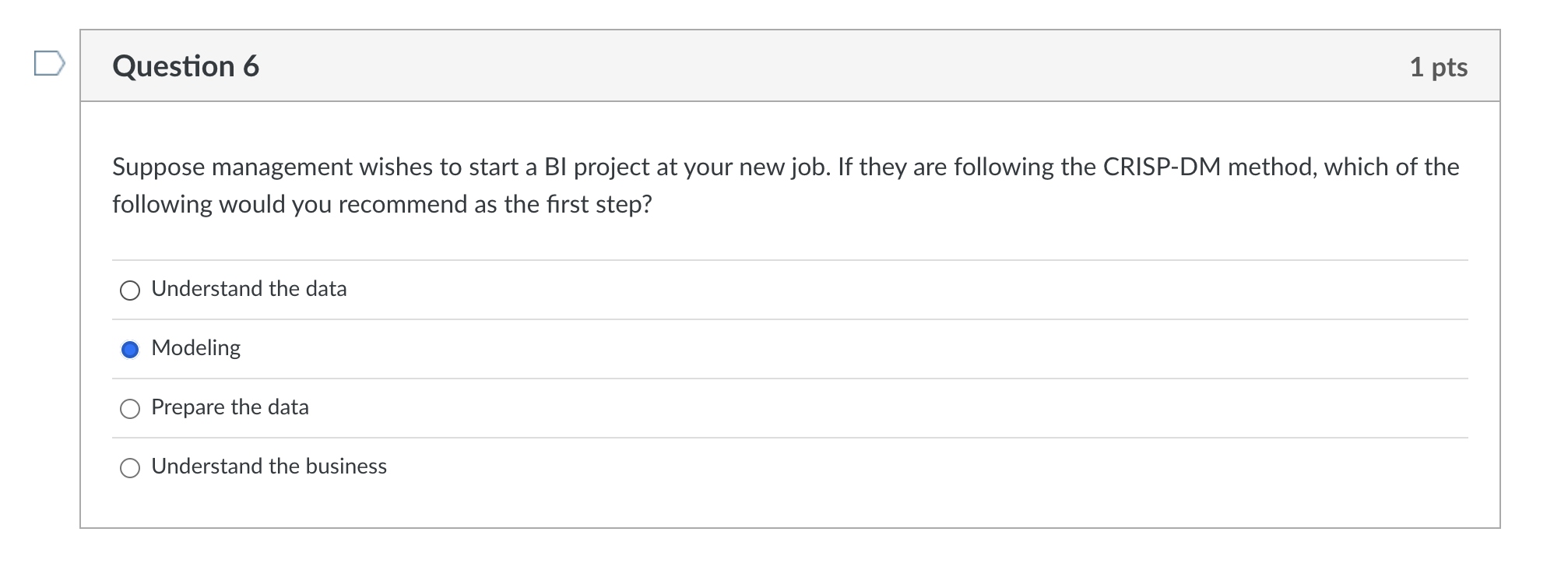1568x567 pixels.
Task: Flag Question 6 with the bookmark icon
Action: coord(48,63)
